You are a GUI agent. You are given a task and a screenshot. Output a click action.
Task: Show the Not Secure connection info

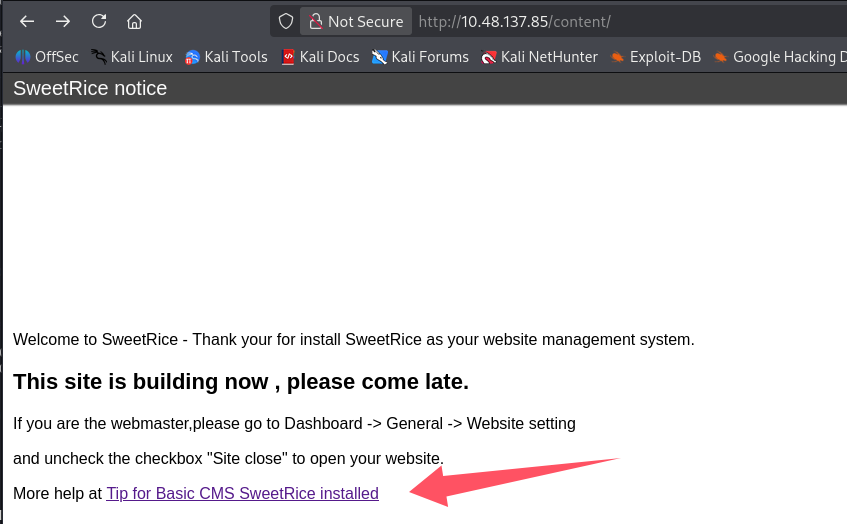coord(356,21)
